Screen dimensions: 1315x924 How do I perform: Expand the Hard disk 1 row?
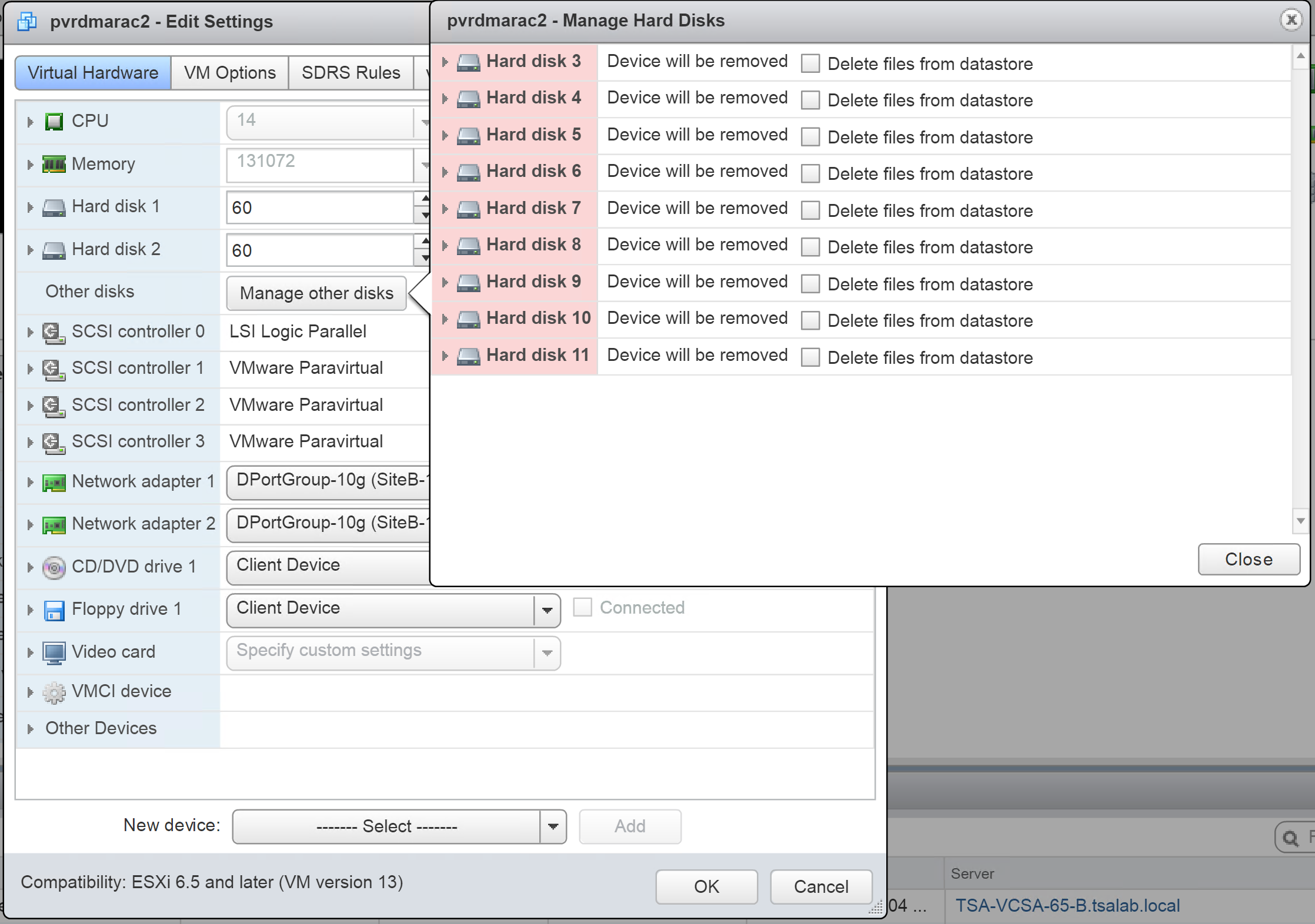pos(30,207)
